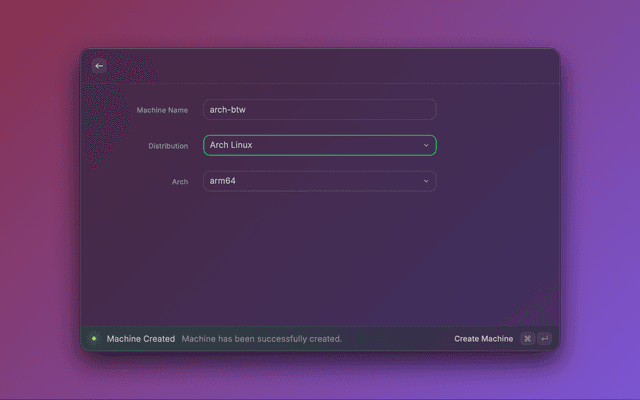Click the back arrow button

pyautogui.click(x=99, y=66)
